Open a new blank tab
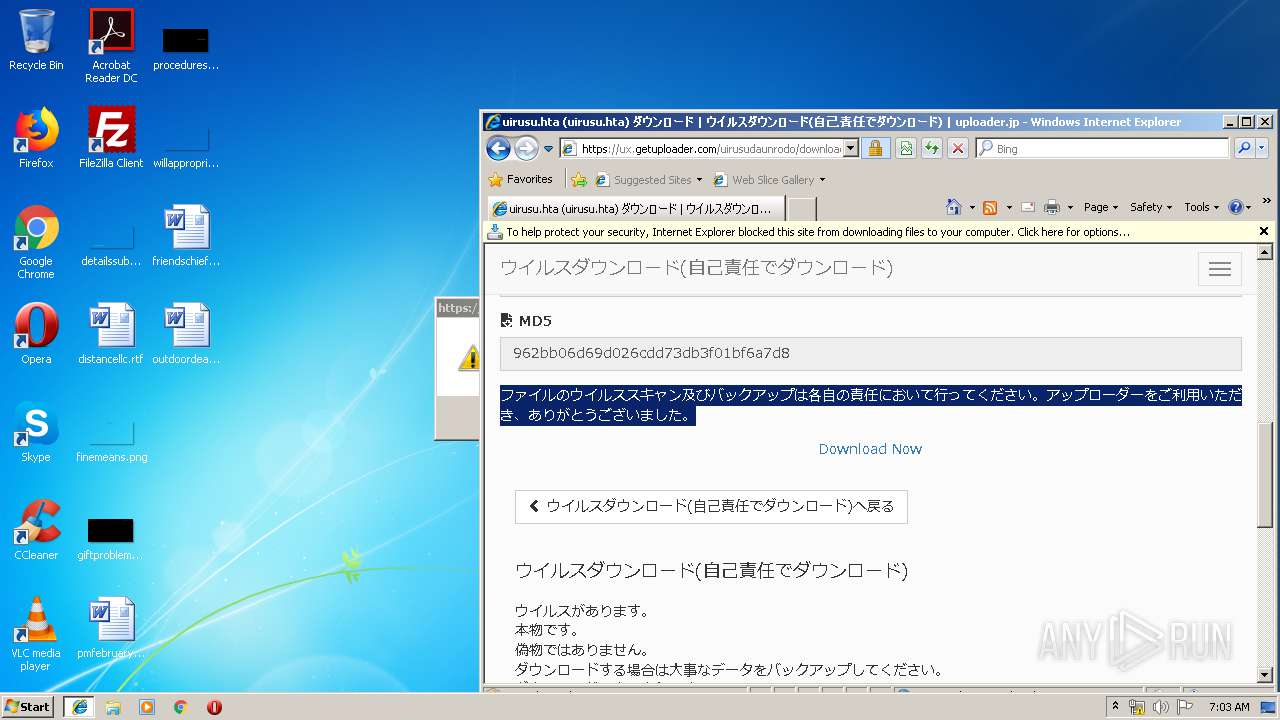Image resolution: width=1280 pixels, height=720 pixels. click(802, 208)
